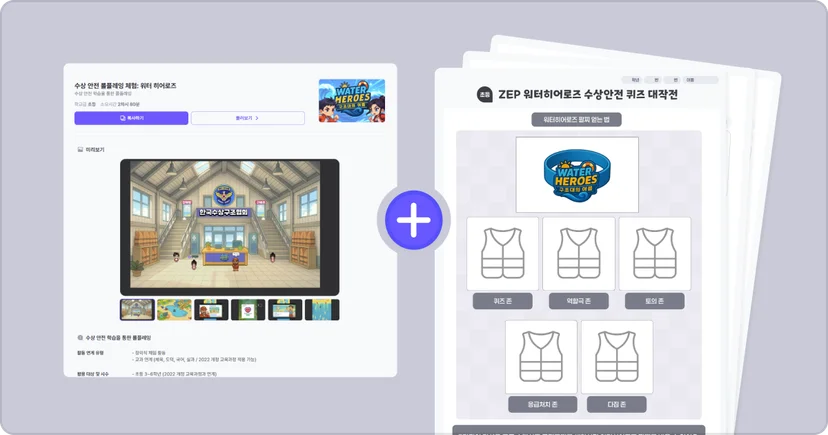Select the first preview thumbnail showing the hall
Image resolution: width=828 pixels, height=435 pixels.
click(x=137, y=310)
